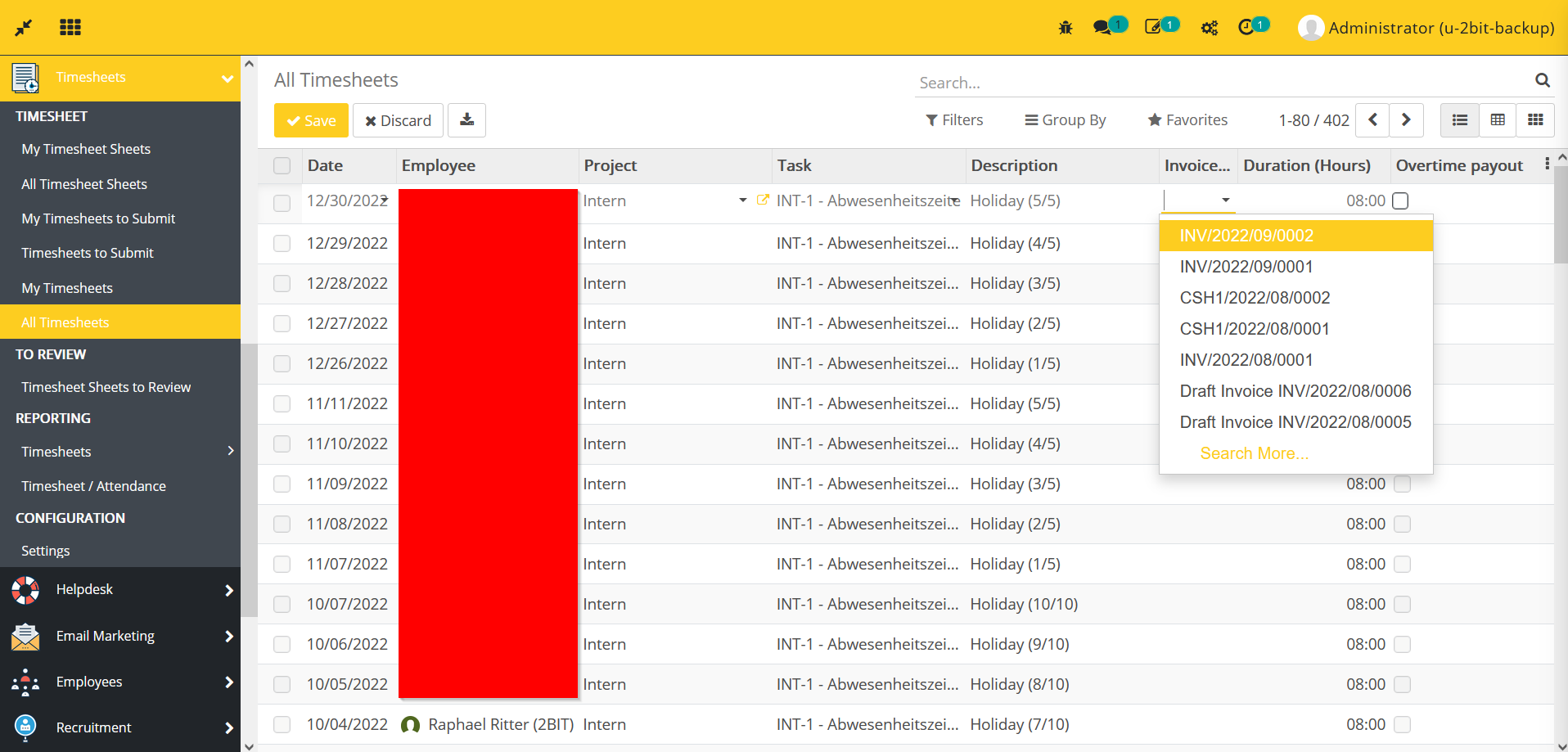Viewport: 1568px width, 752px height.
Task: Open the Timesheets app icon in sidebar
Action: point(25,77)
